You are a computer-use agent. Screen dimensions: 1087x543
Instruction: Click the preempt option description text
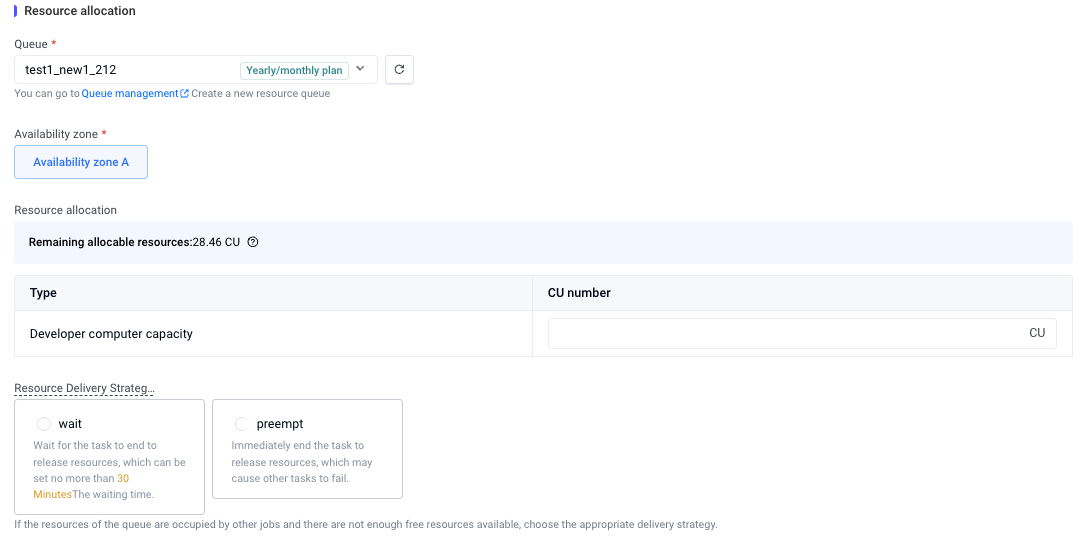click(x=302, y=462)
